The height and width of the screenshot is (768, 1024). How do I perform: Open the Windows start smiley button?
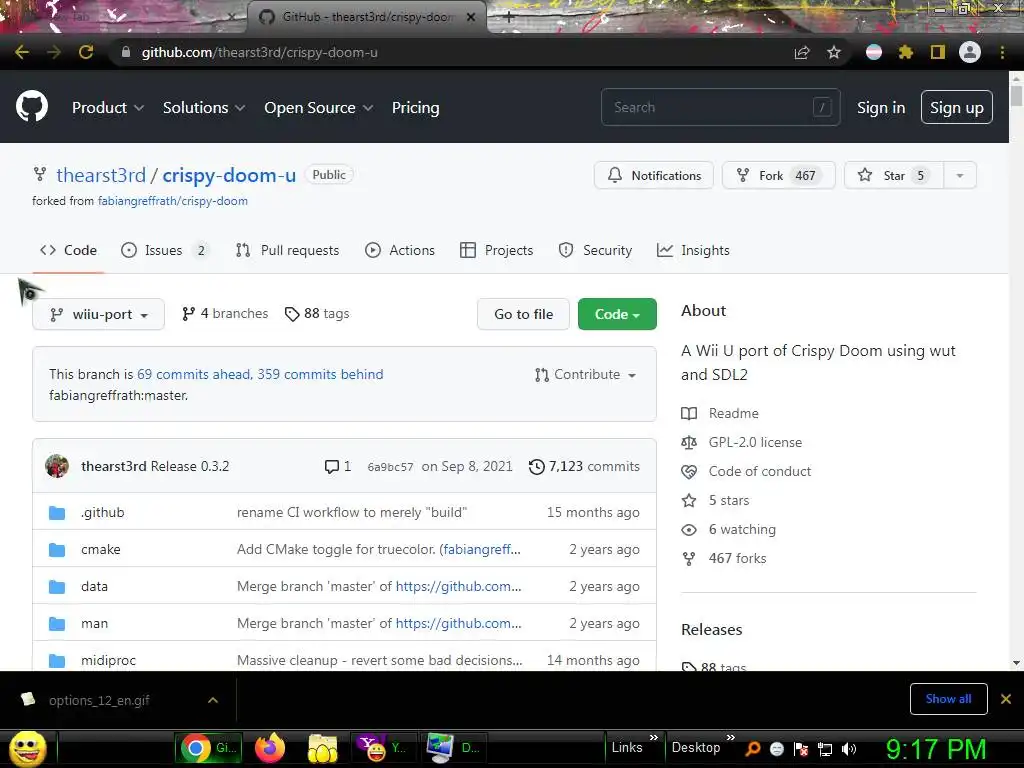[27, 748]
